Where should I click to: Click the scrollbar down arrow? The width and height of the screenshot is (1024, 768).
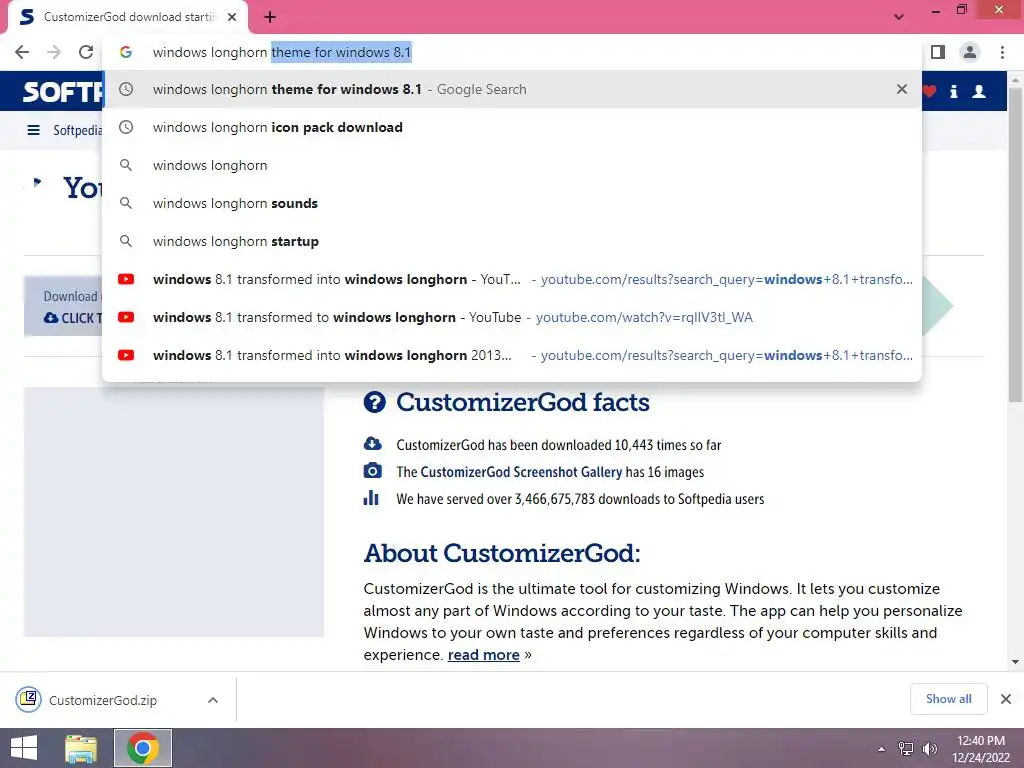(1015, 662)
